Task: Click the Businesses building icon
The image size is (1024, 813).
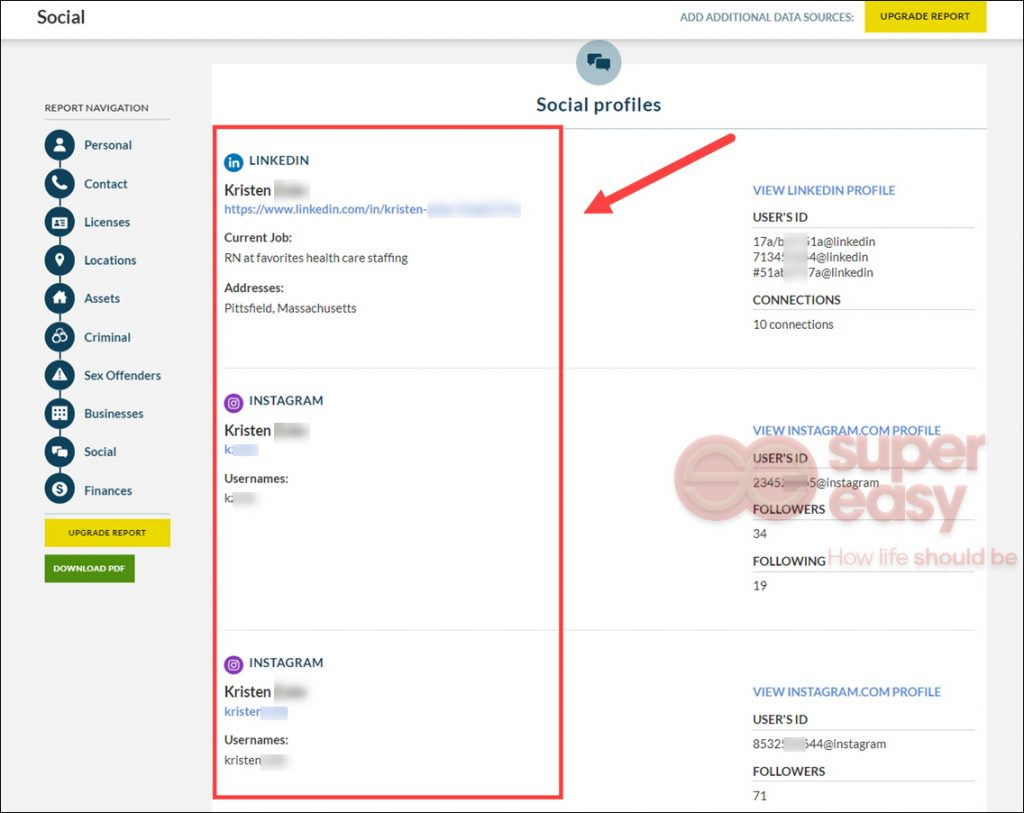Action: (x=59, y=413)
